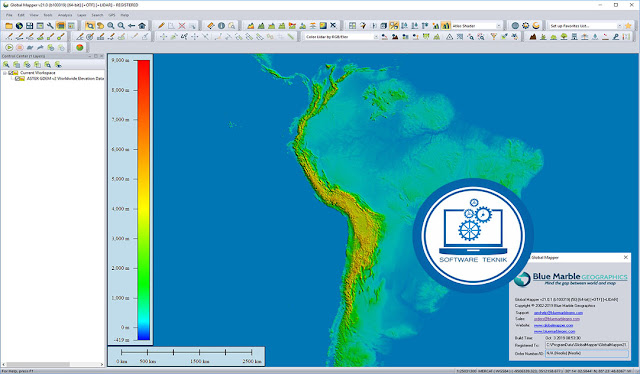Open the Help menu

pyautogui.click(x=125, y=15)
